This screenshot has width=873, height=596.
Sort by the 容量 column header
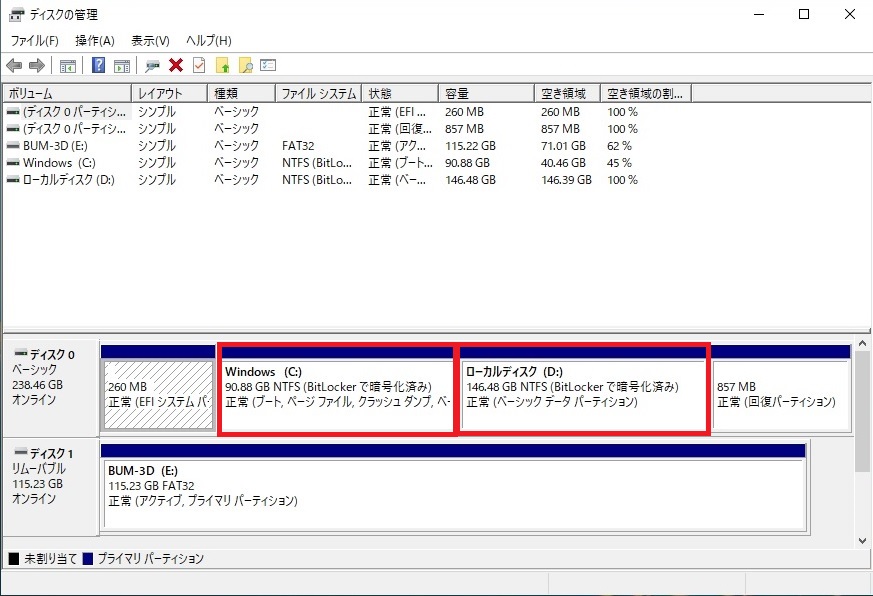point(485,93)
